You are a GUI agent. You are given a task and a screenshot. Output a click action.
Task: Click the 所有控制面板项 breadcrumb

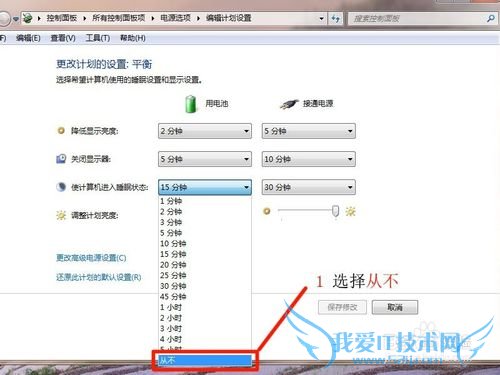click(119, 18)
